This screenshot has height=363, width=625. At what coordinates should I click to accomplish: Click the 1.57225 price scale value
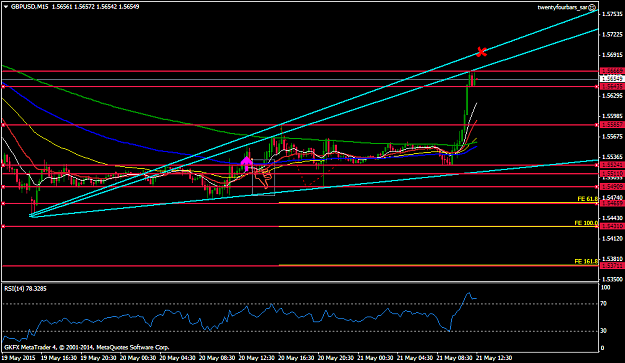(611, 35)
